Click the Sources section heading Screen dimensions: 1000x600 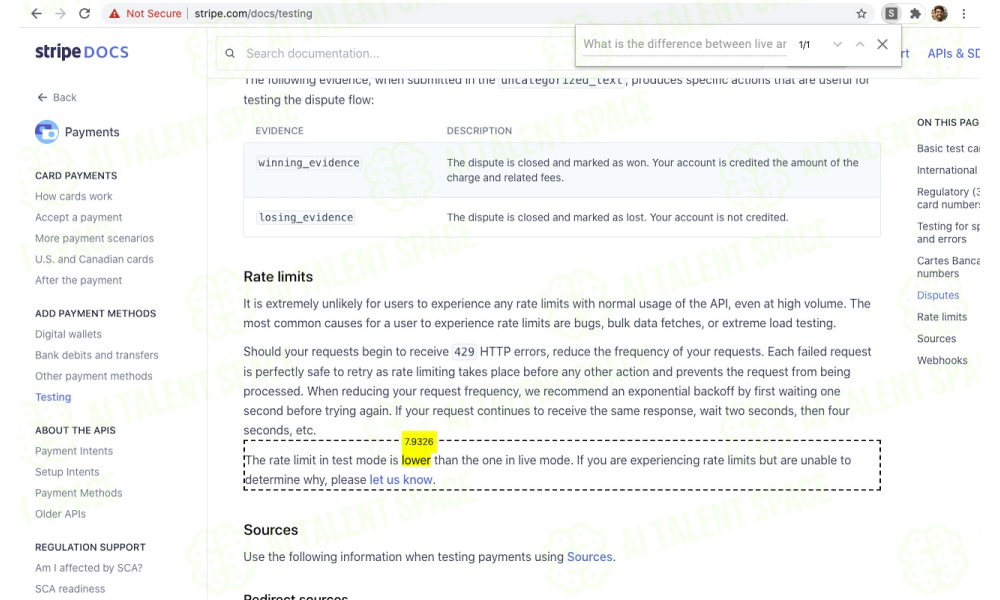coord(270,530)
